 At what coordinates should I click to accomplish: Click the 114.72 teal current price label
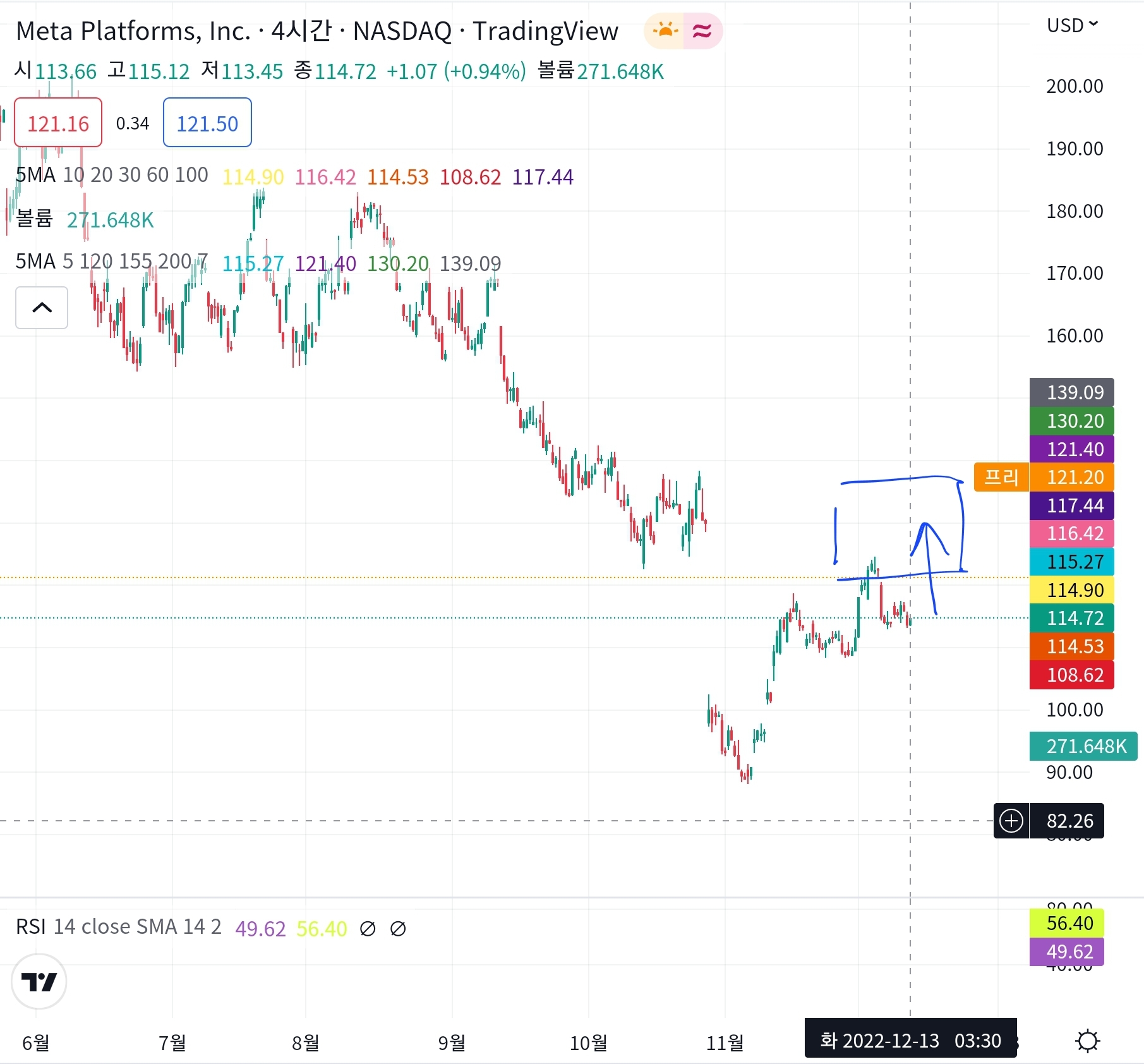tap(1071, 618)
